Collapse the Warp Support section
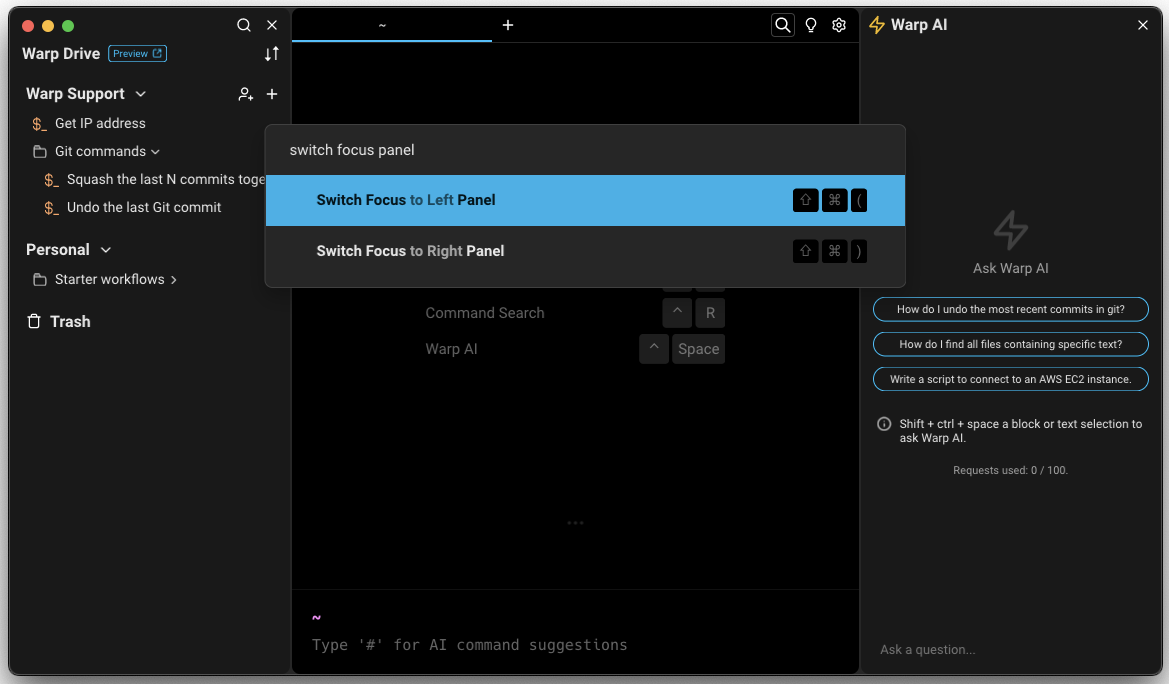 pyautogui.click(x=141, y=94)
